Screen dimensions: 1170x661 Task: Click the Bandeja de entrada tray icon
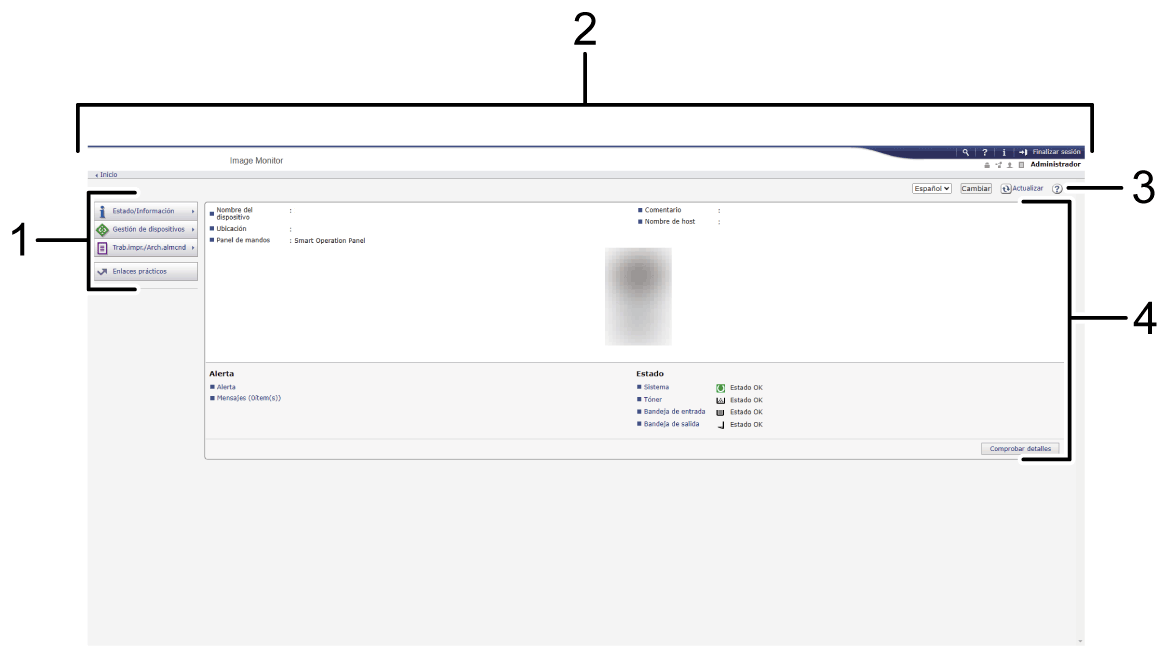point(720,412)
